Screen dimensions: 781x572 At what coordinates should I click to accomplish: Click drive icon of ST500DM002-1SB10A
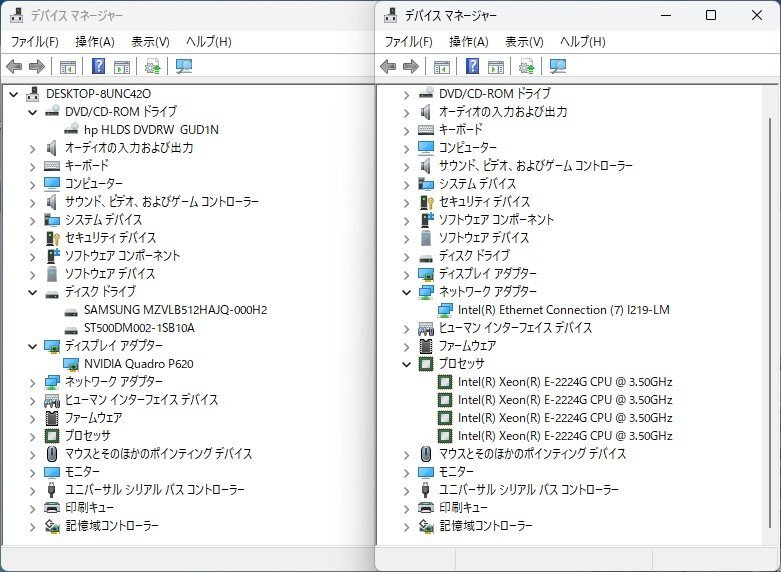pos(71,330)
